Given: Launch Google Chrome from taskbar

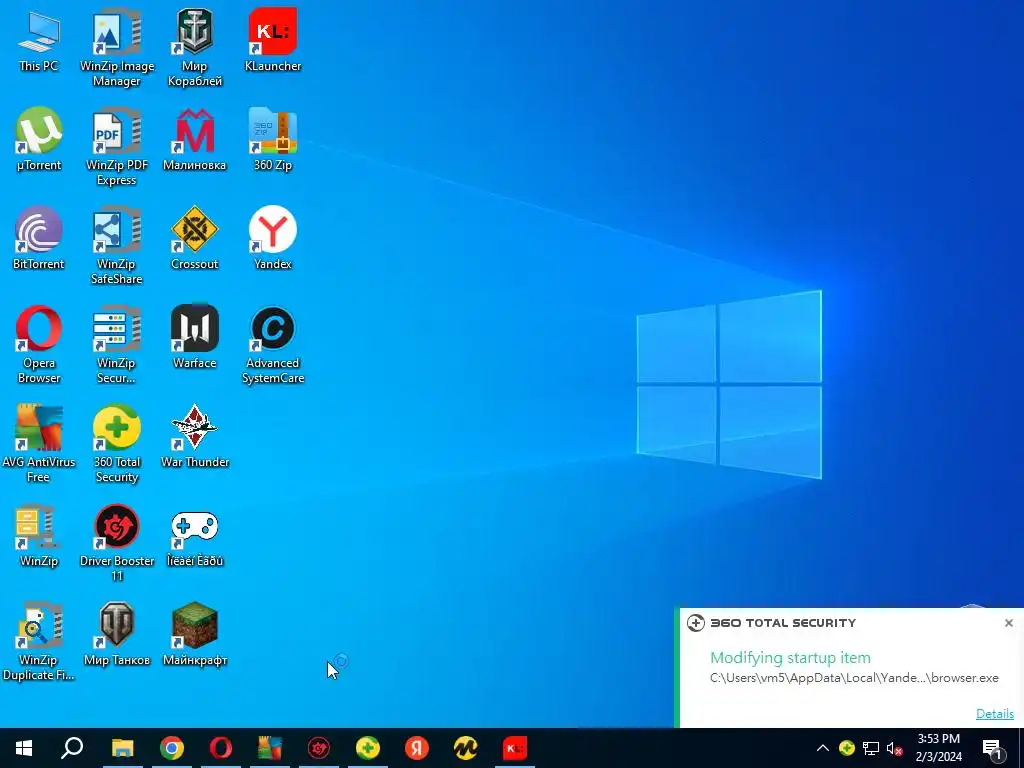Looking at the screenshot, I should [x=172, y=748].
